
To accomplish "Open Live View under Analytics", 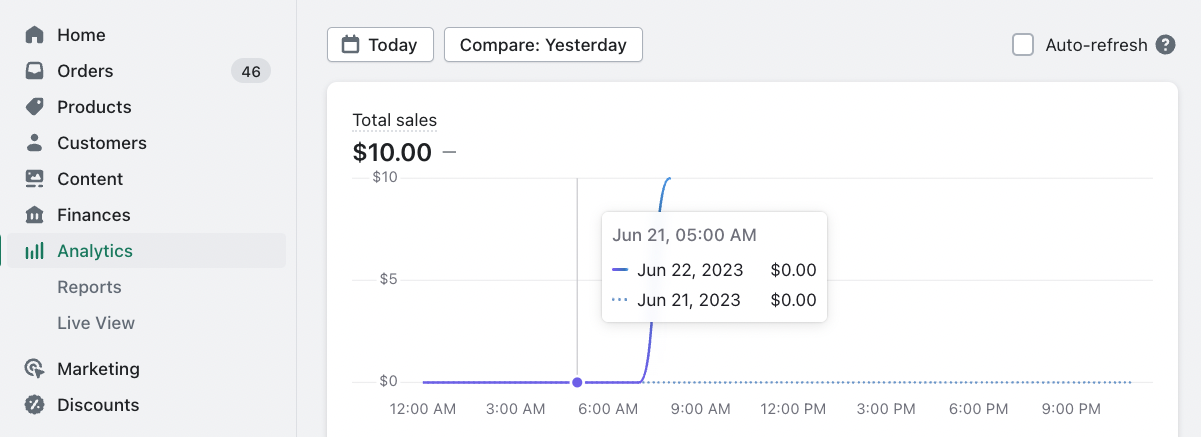I will (96, 323).
